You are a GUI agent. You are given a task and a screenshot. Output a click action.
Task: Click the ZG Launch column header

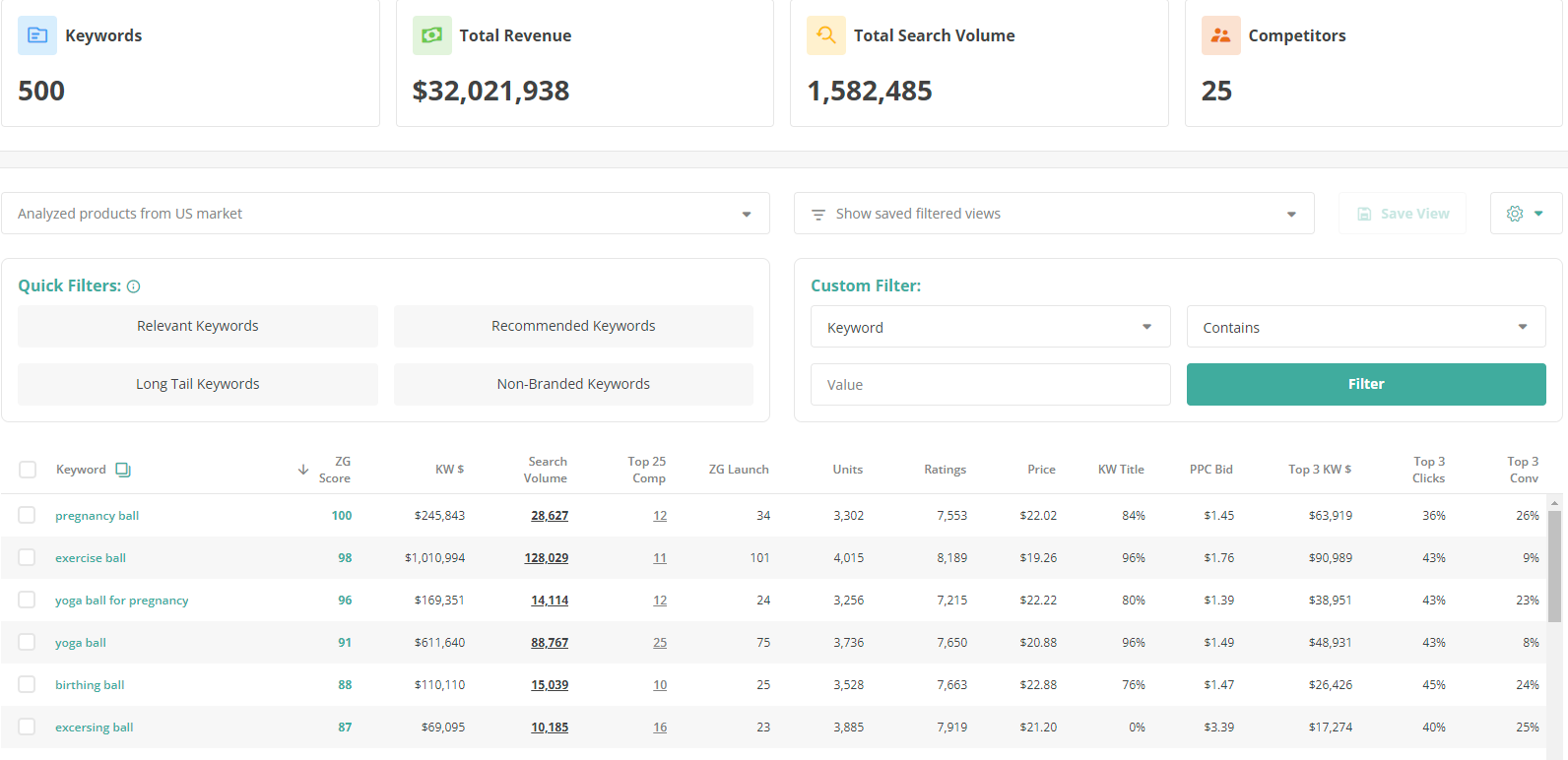pos(739,470)
